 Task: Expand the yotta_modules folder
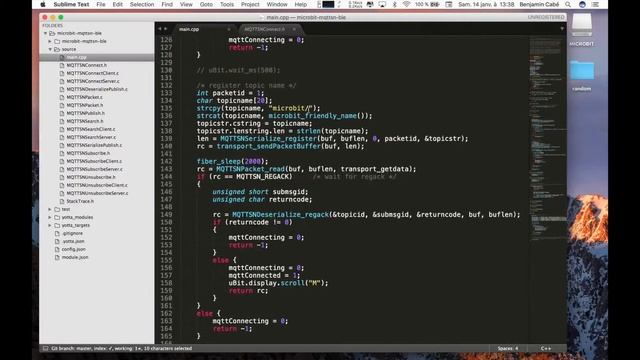pyautogui.click(x=50, y=217)
